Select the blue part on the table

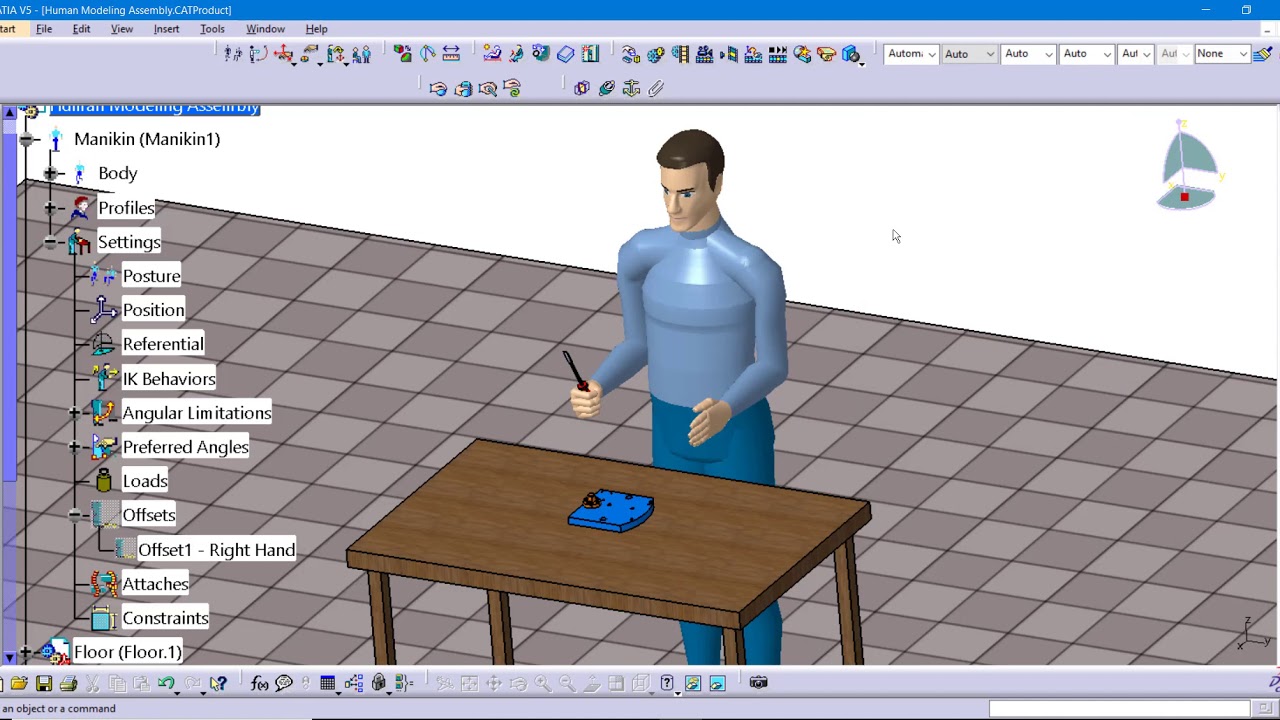coord(611,510)
